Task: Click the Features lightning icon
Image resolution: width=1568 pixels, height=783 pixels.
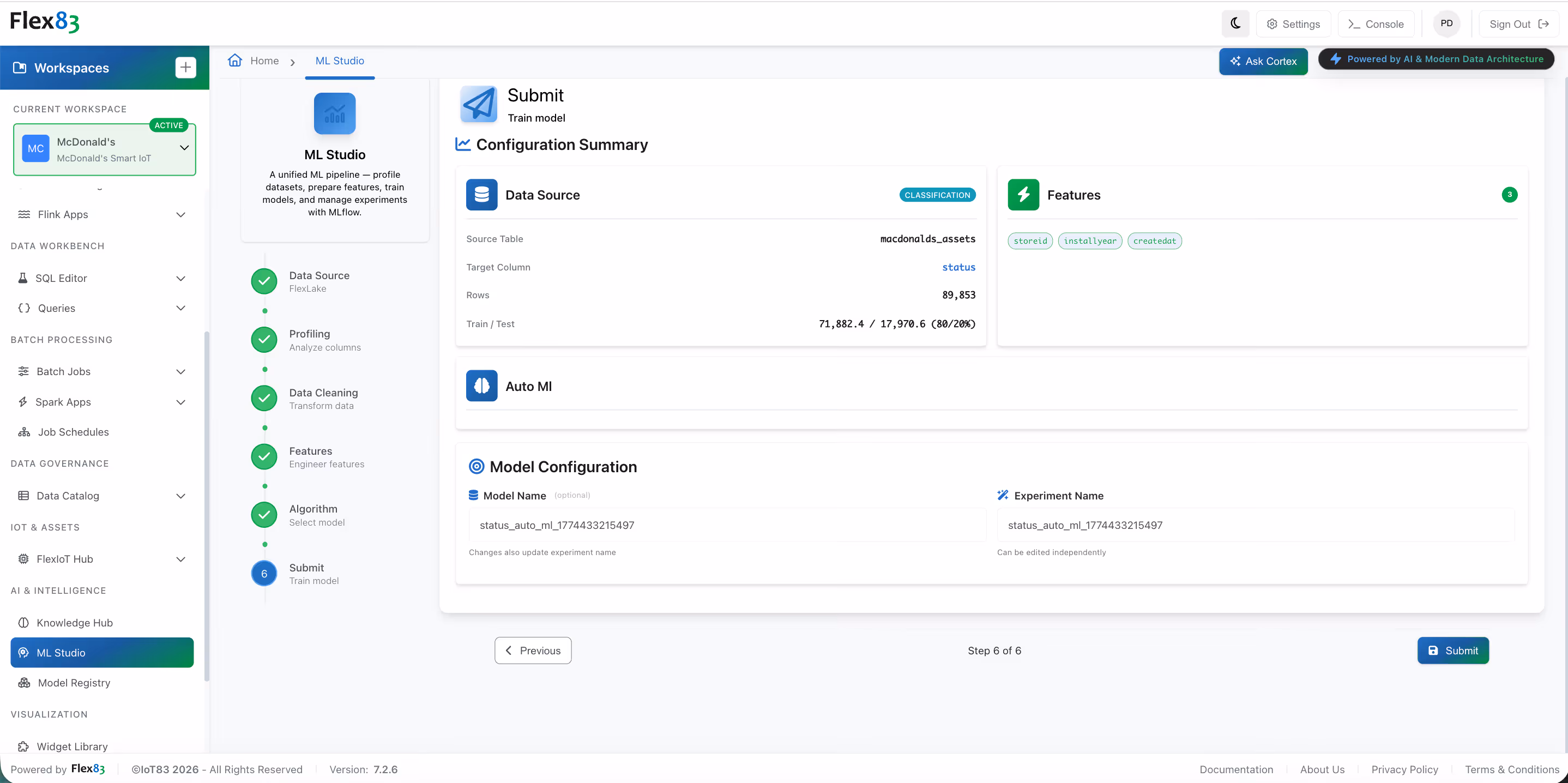Action: pos(1023,195)
